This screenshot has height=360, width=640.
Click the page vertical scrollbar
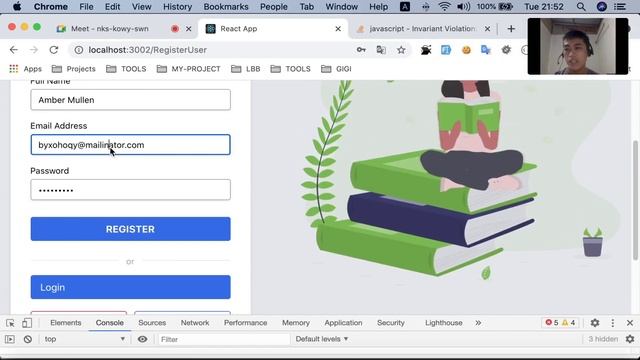coord(635,200)
